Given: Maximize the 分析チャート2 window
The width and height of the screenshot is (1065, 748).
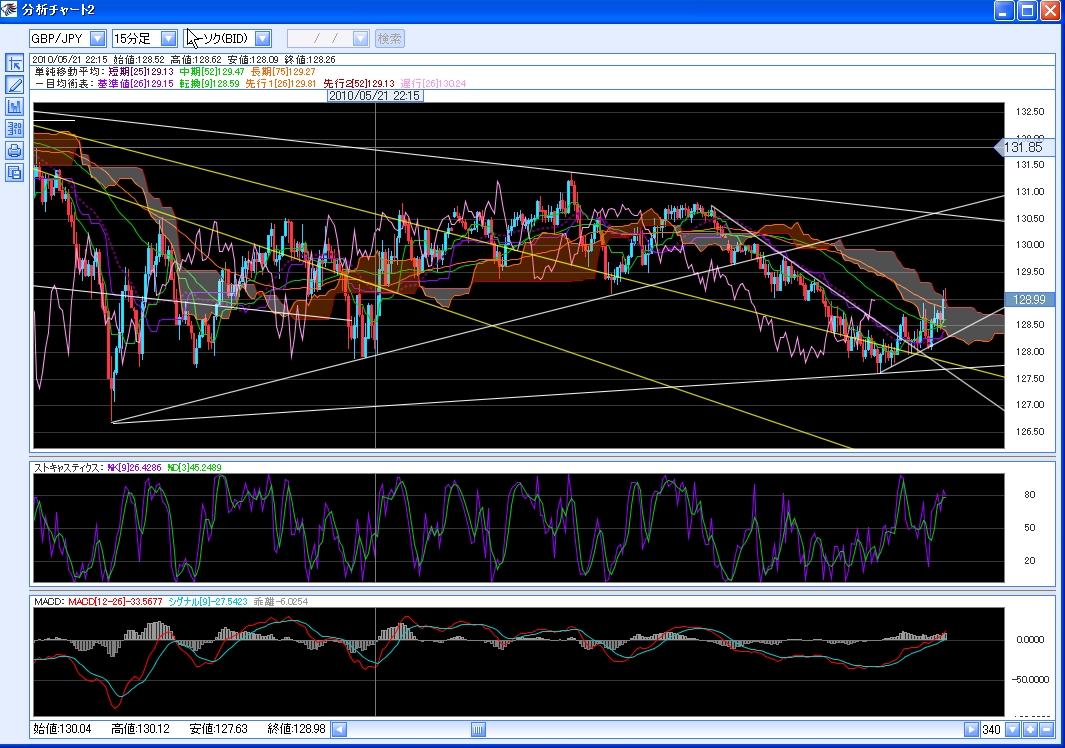Looking at the screenshot, I should (x=1027, y=10).
